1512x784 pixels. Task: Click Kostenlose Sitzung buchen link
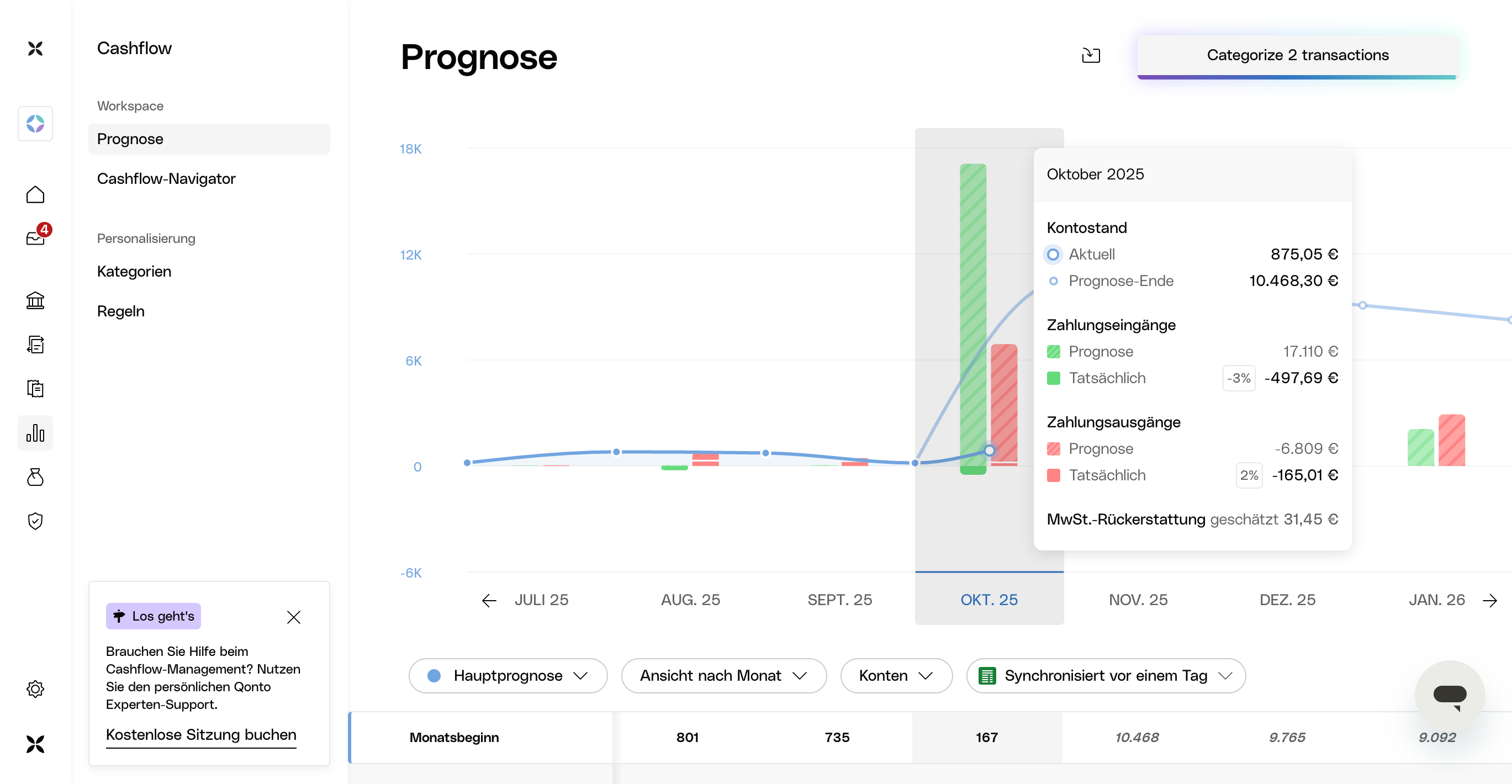pos(201,735)
